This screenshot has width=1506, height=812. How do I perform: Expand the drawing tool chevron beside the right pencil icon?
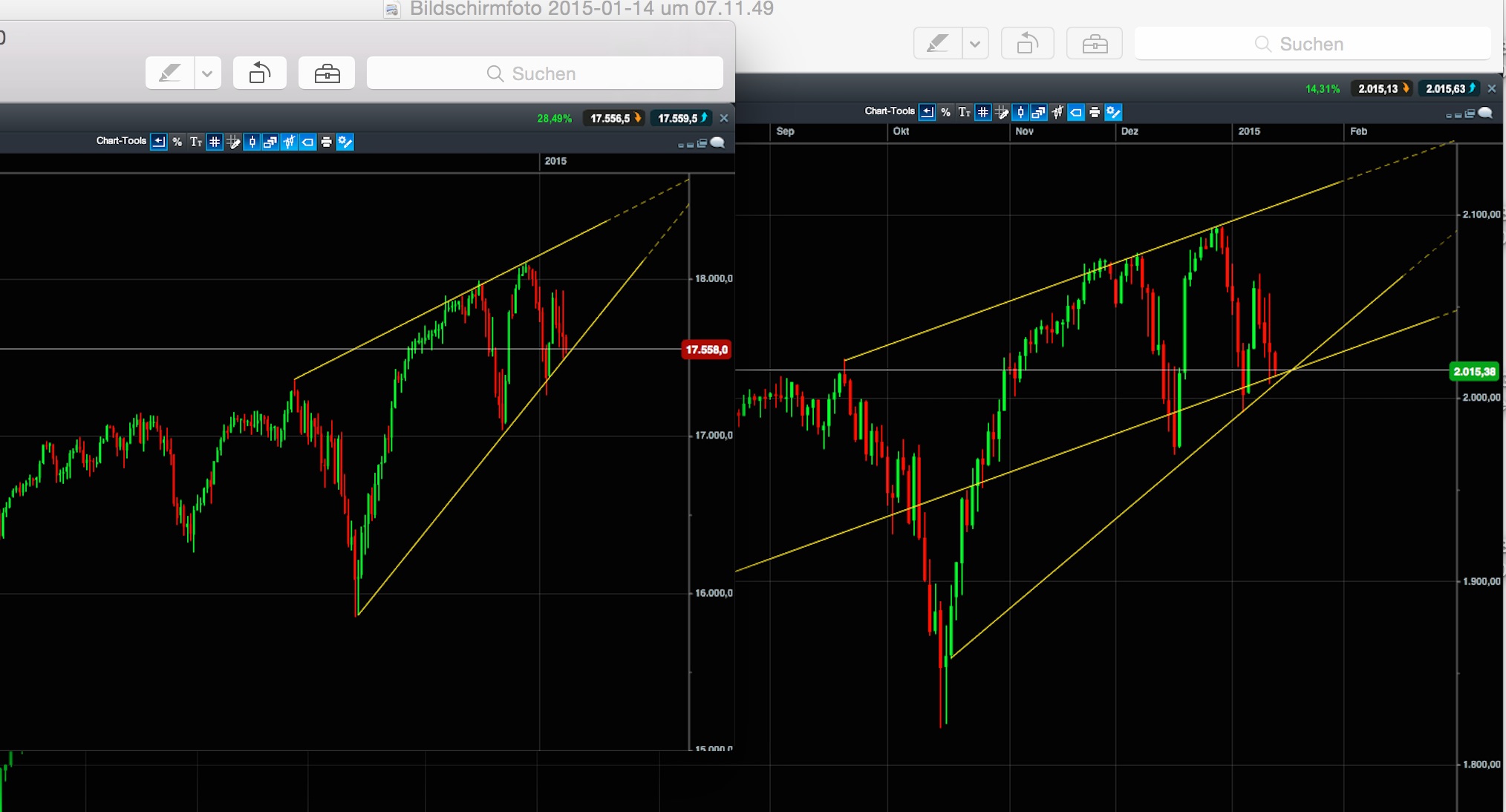coord(977,43)
